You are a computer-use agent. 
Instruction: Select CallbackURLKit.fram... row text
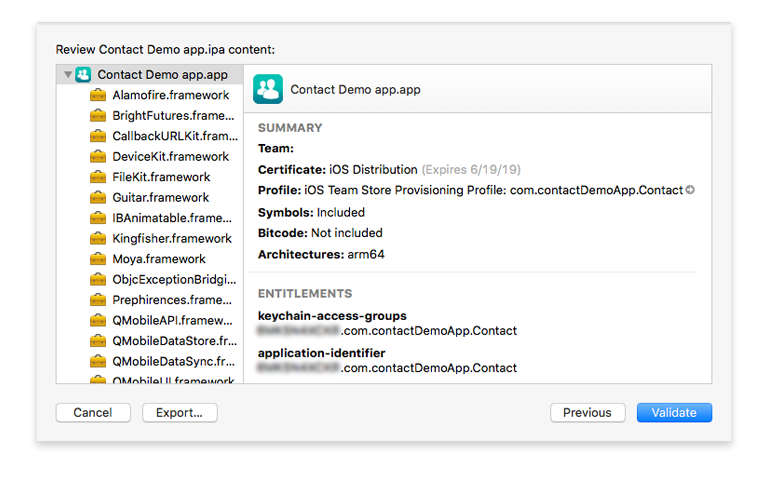coord(175,136)
